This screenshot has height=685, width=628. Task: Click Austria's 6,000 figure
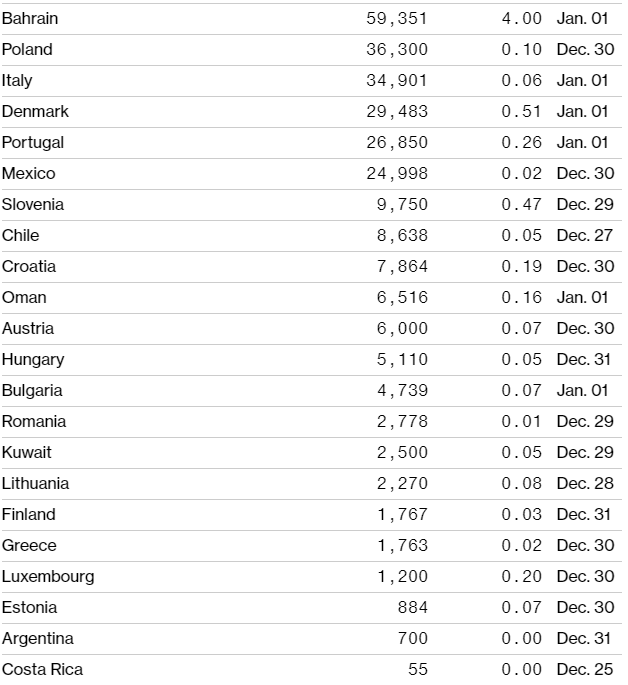402,328
